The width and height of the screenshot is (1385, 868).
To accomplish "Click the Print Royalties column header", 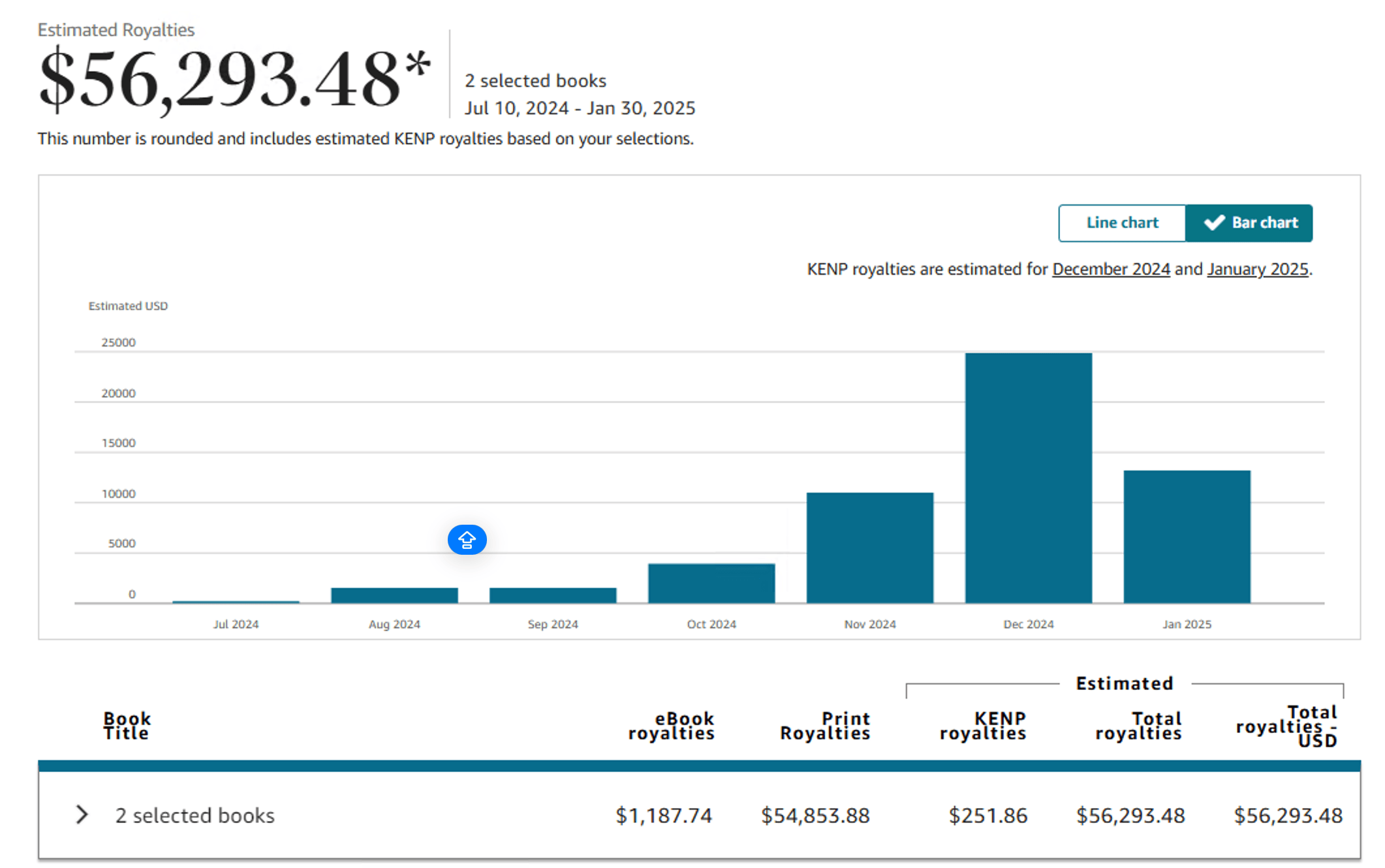I will [x=825, y=726].
